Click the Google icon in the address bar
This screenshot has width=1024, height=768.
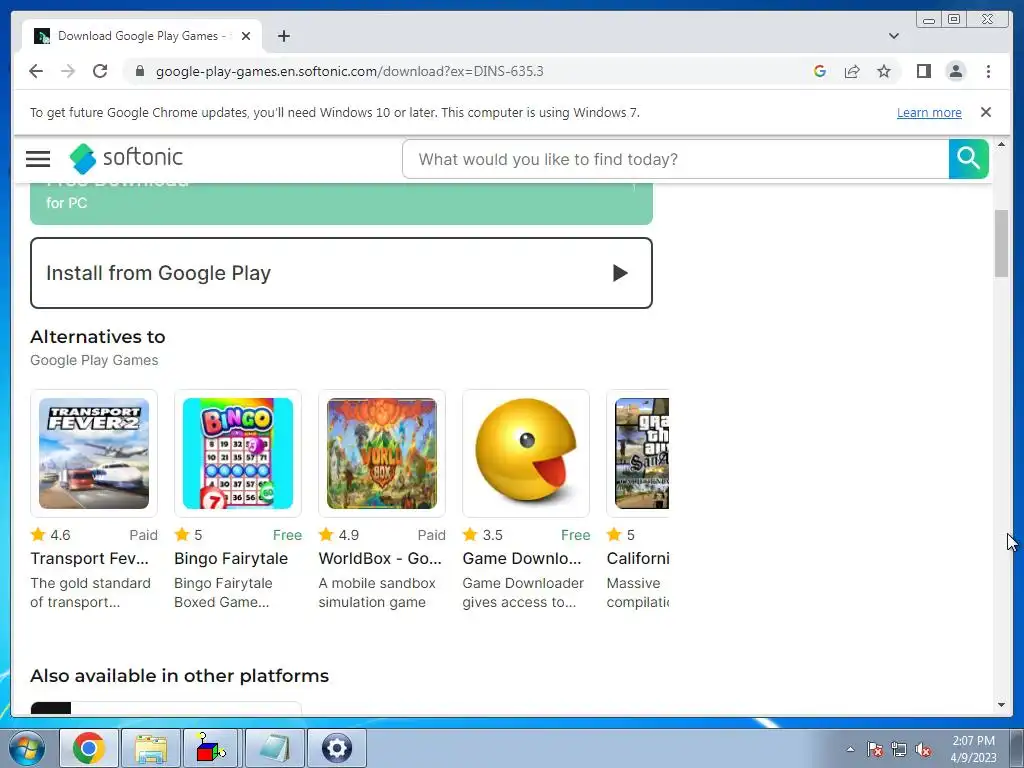[x=820, y=71]
